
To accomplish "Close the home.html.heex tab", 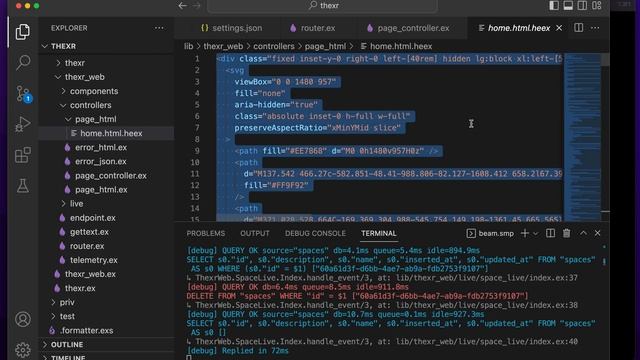I will point(559,28).
